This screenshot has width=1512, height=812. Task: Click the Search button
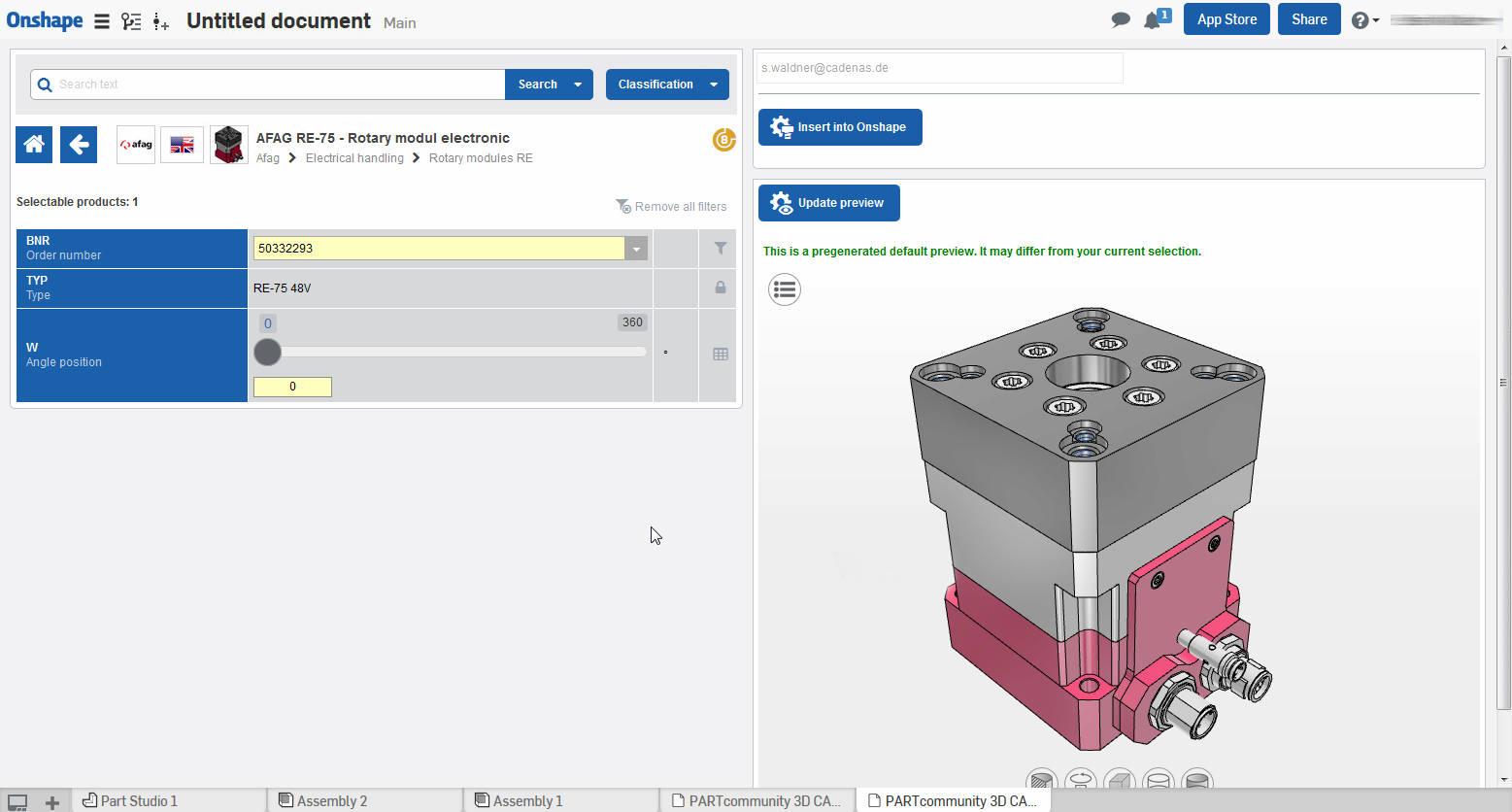pyautogui.click(x=537, y=85)
